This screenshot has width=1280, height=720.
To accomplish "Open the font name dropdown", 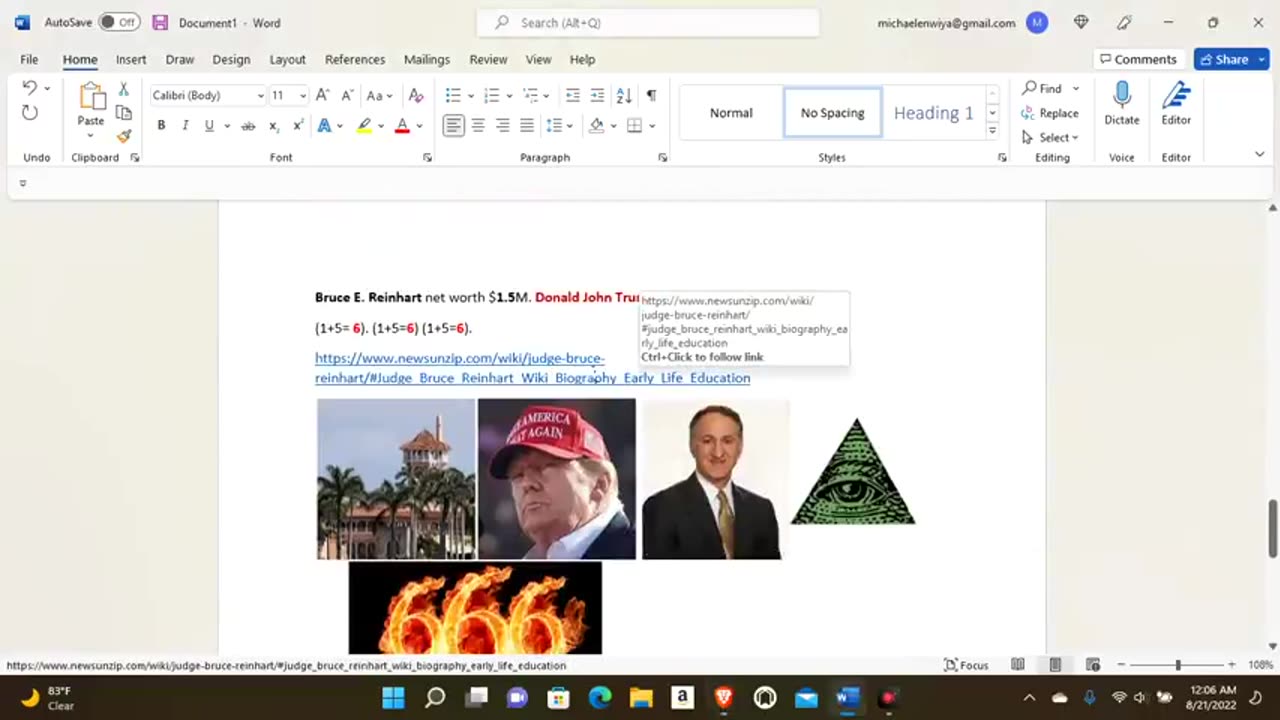I will 261,95.
